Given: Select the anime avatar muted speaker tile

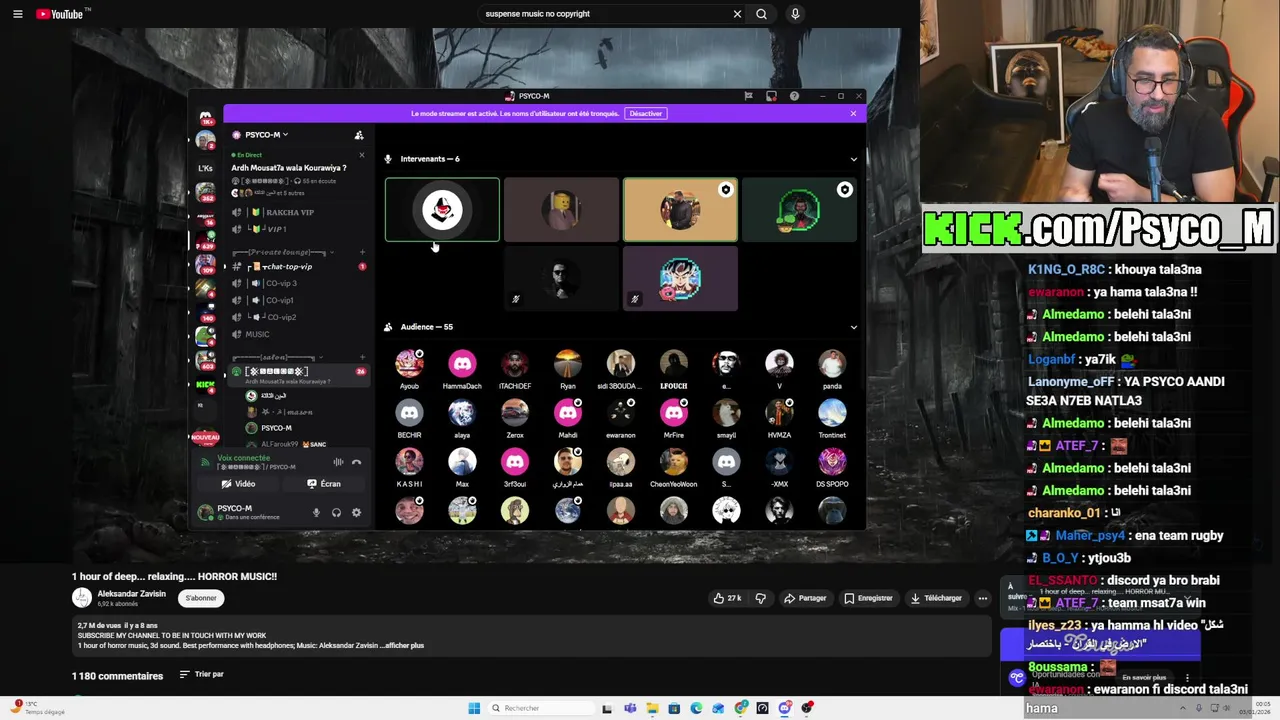Looking at the screenshot, I should pos(680,279).
